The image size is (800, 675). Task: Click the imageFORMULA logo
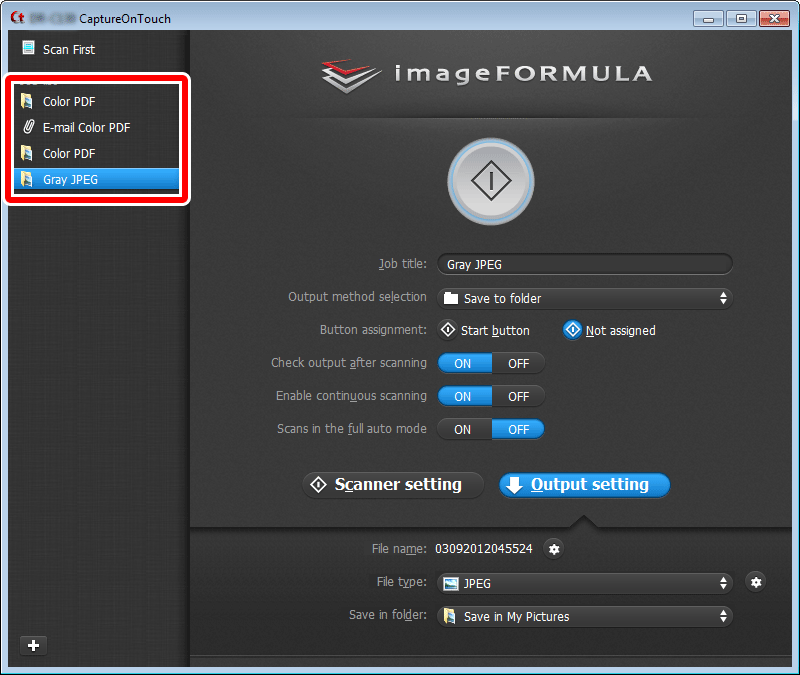pyautogui.click(x=487, y=76)
